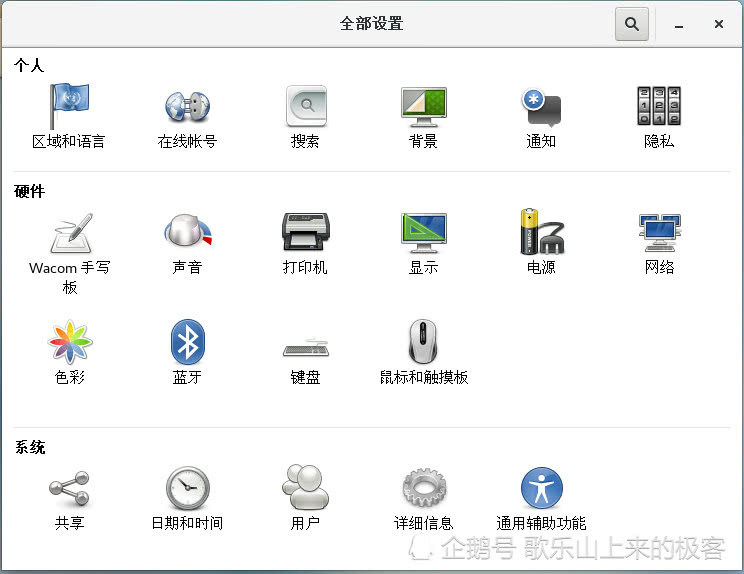Click the 蓝牙 text label

pos(187,377)
